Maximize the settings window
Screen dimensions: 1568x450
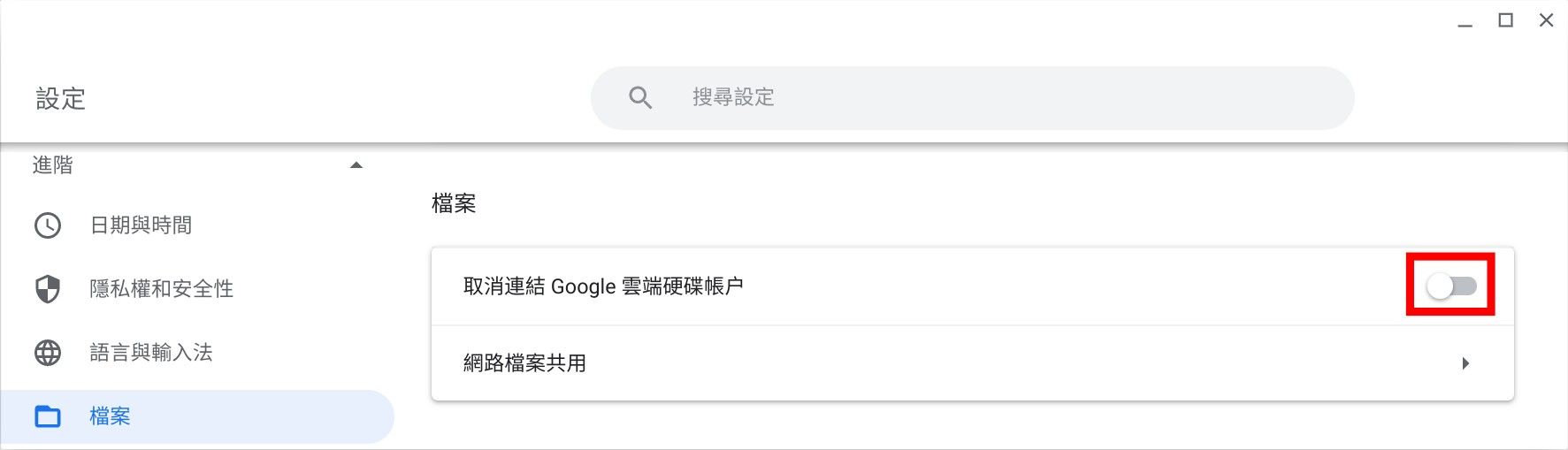[x=1505, y=20]
